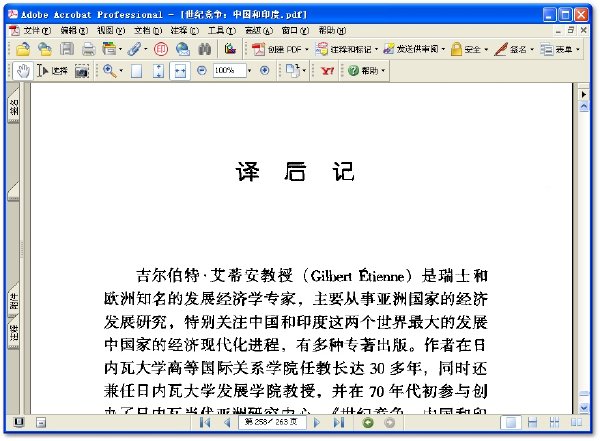Click the 100% zoom level field
This screenshot has width=600, height=441.
click(229, 70)
